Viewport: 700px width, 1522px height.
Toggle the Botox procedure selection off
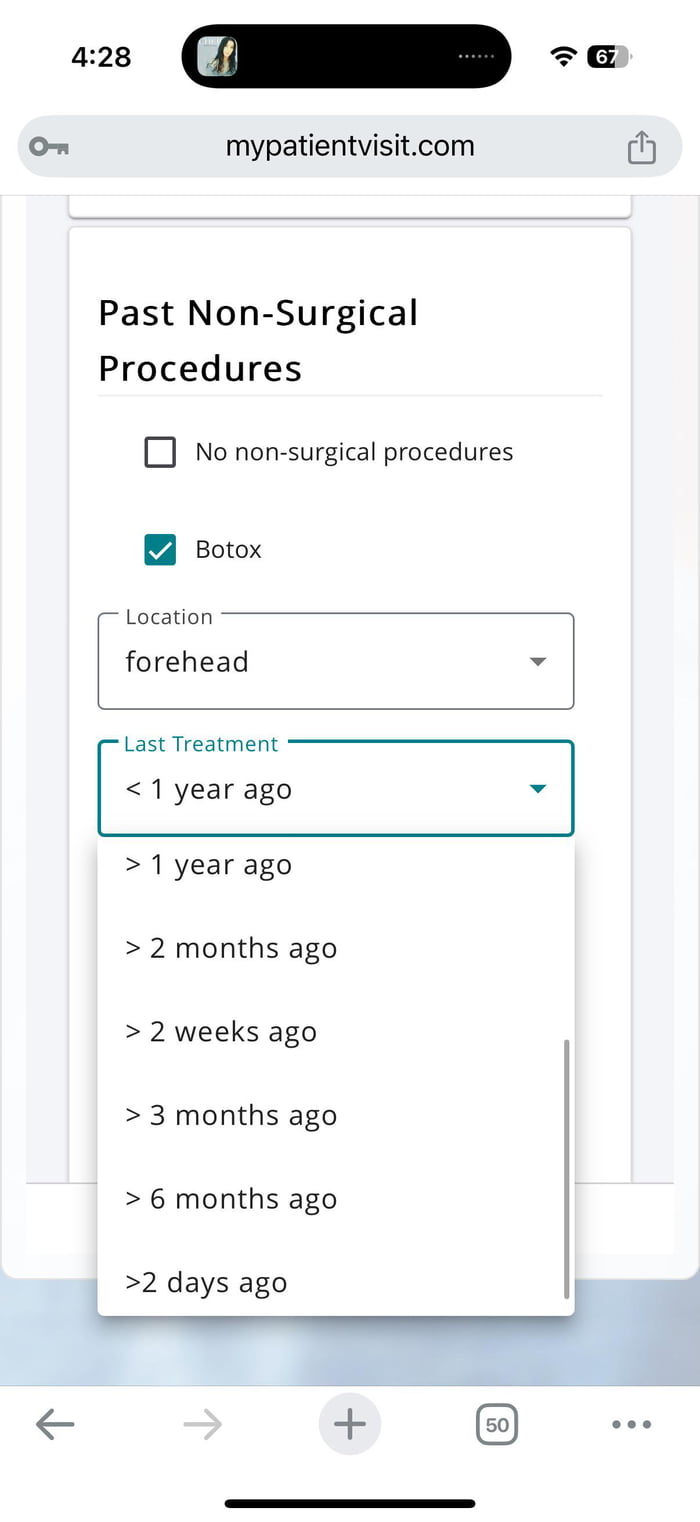(159, 549)
